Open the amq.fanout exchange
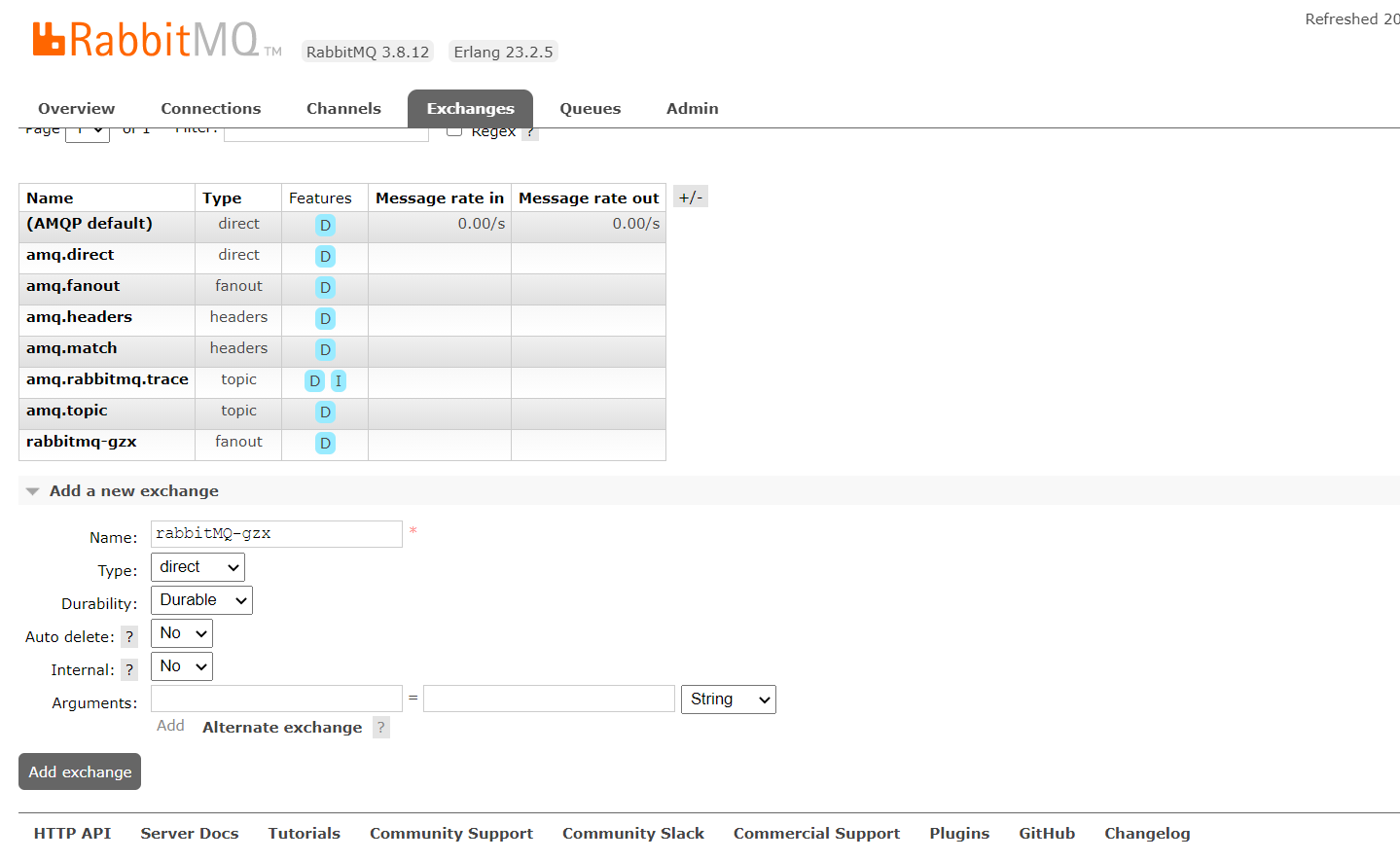 click(x=73, y=286)
